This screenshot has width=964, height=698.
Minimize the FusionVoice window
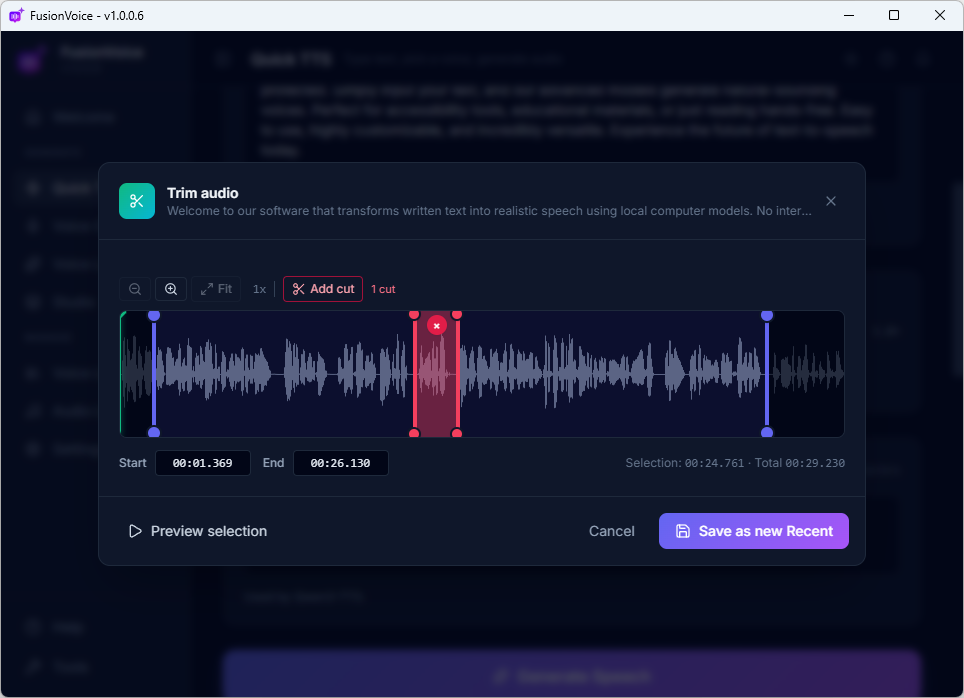click(849, 15)
